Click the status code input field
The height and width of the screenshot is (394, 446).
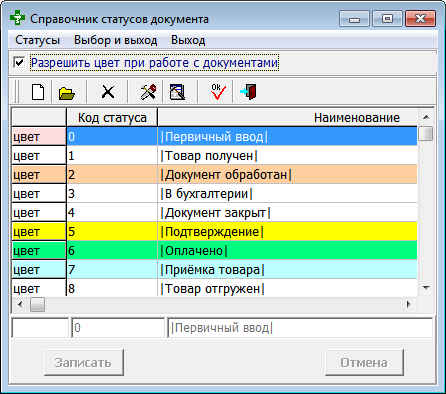(118, 328)
